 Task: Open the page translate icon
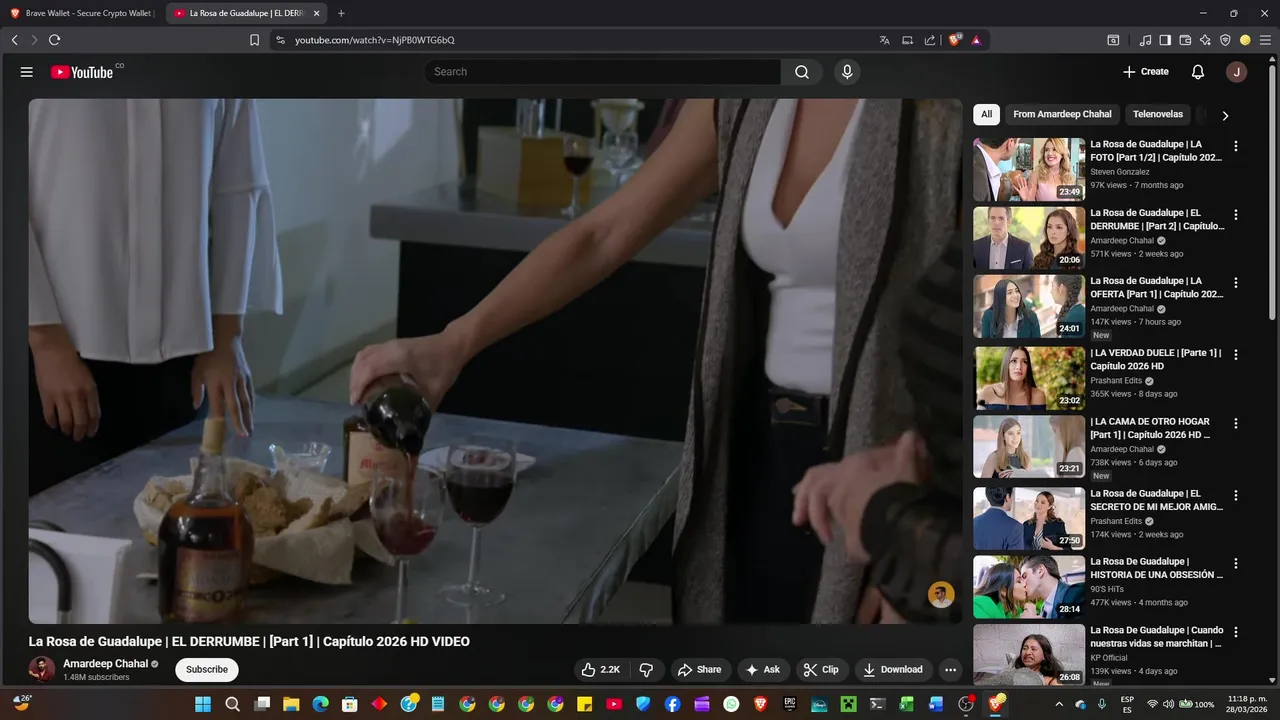pos(884,40)
